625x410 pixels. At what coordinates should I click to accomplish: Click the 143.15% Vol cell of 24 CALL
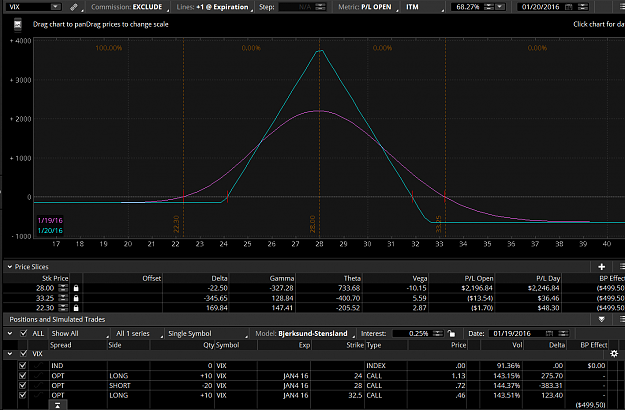coord(507,376)
